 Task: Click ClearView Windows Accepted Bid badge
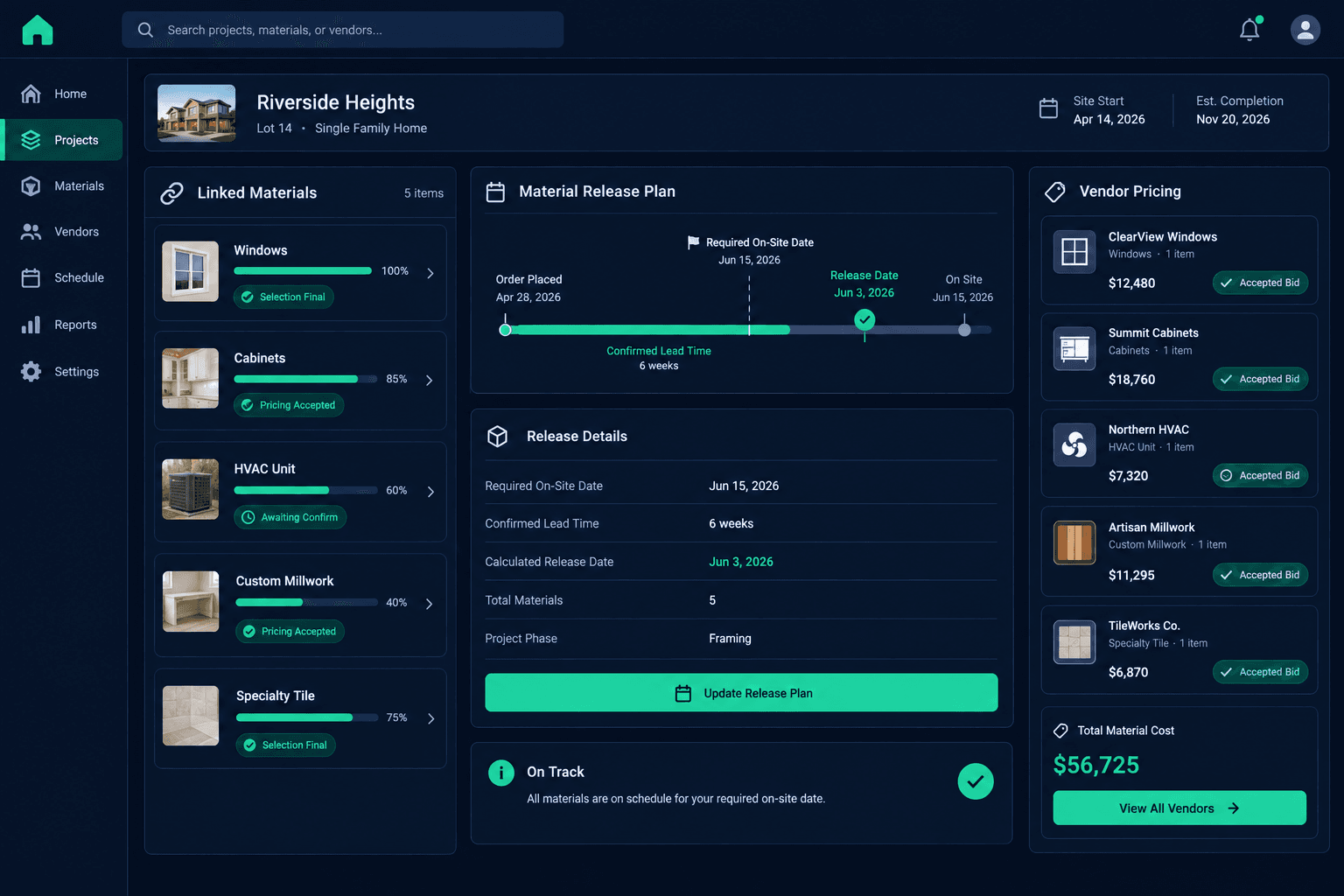[x=1260, y=283]
